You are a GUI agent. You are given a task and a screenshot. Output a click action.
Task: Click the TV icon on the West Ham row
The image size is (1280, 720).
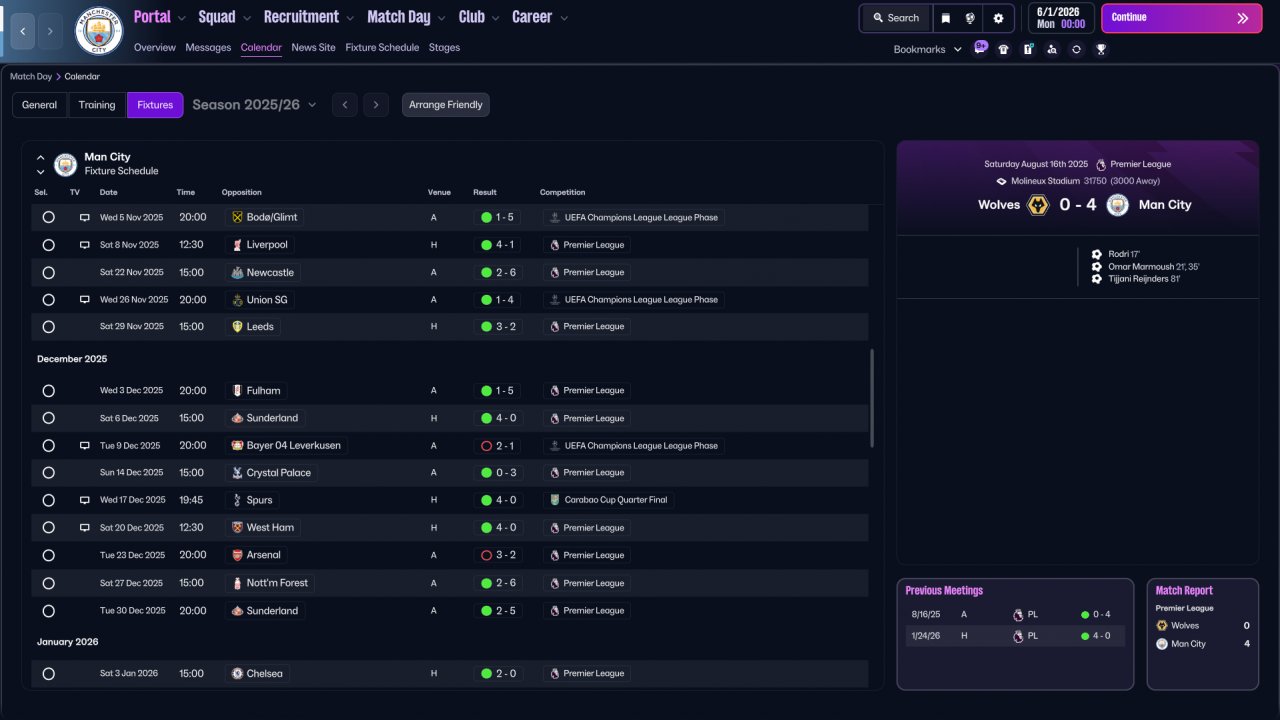85,528
